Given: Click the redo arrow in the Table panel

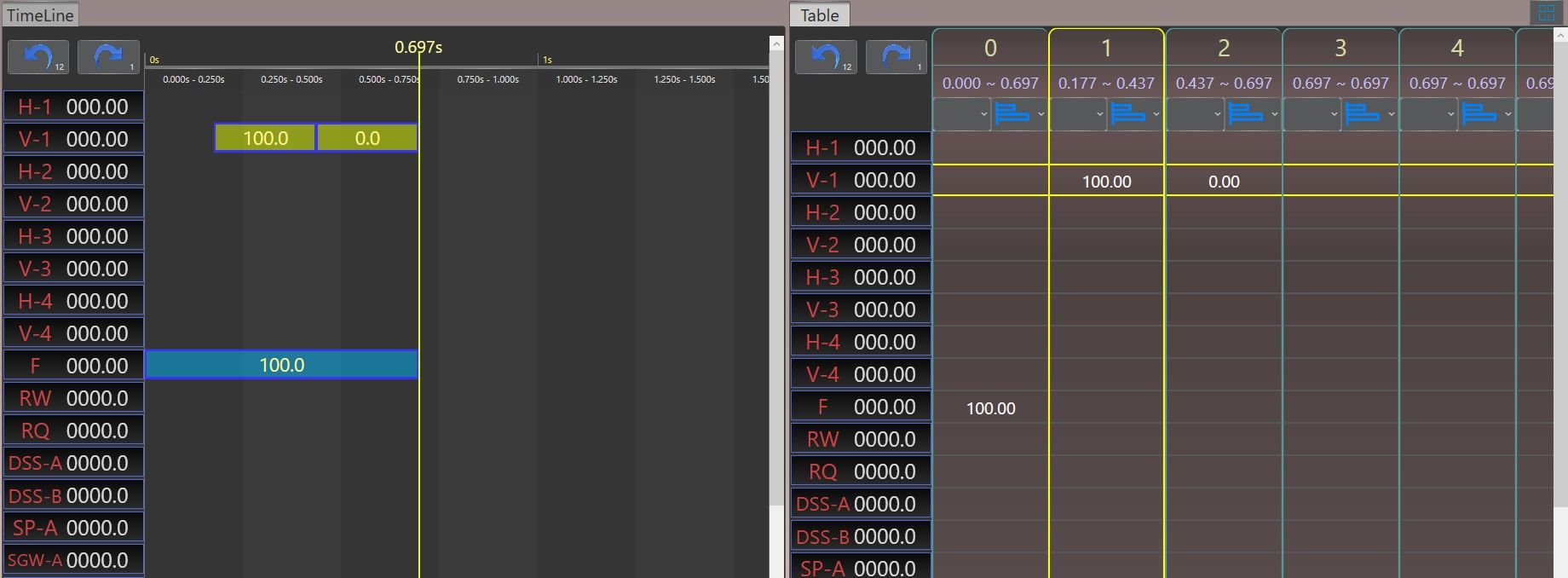Looking at the screenshot, I should [896, 57].
